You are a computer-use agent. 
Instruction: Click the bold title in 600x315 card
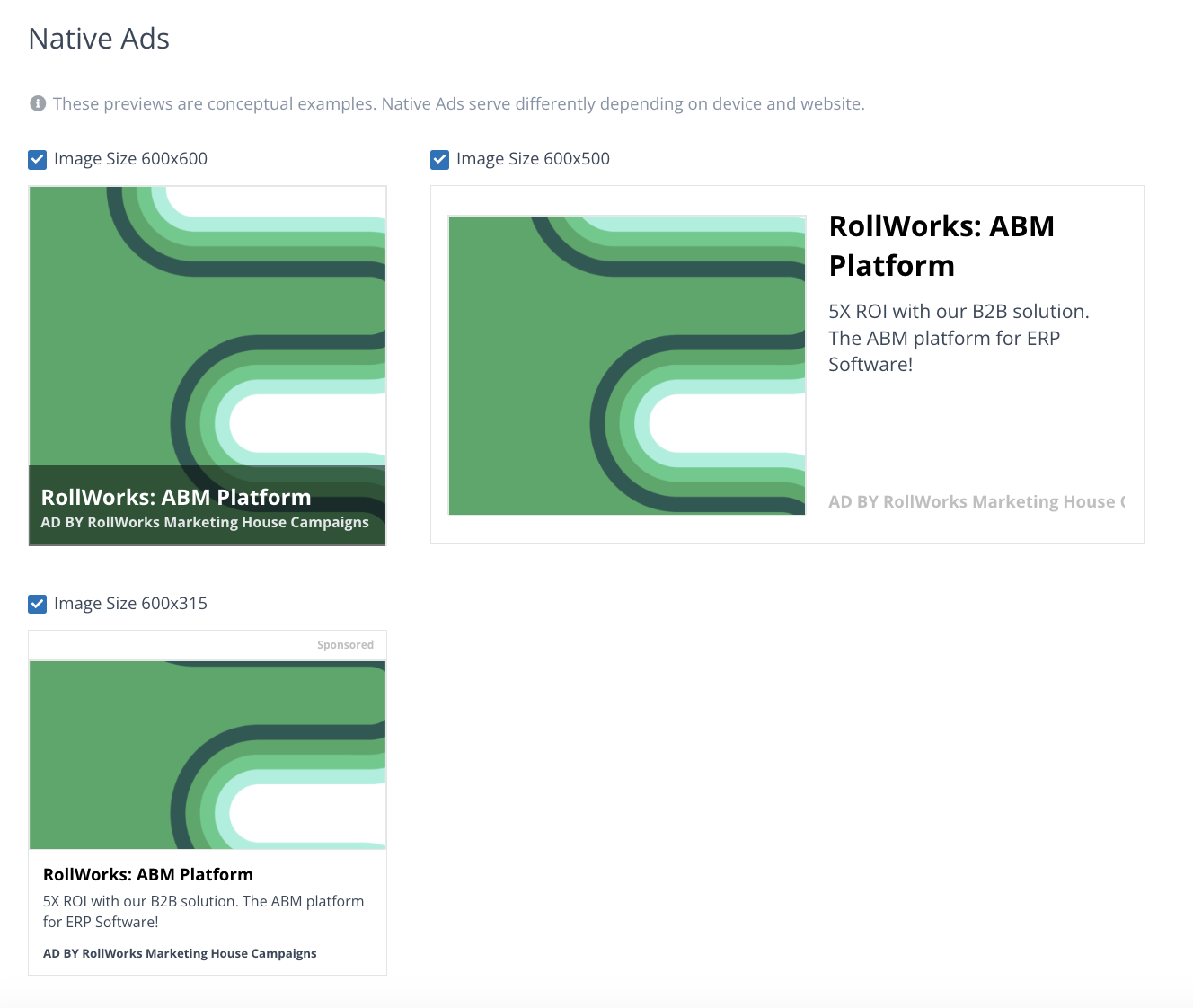click(x=148, y=874)
